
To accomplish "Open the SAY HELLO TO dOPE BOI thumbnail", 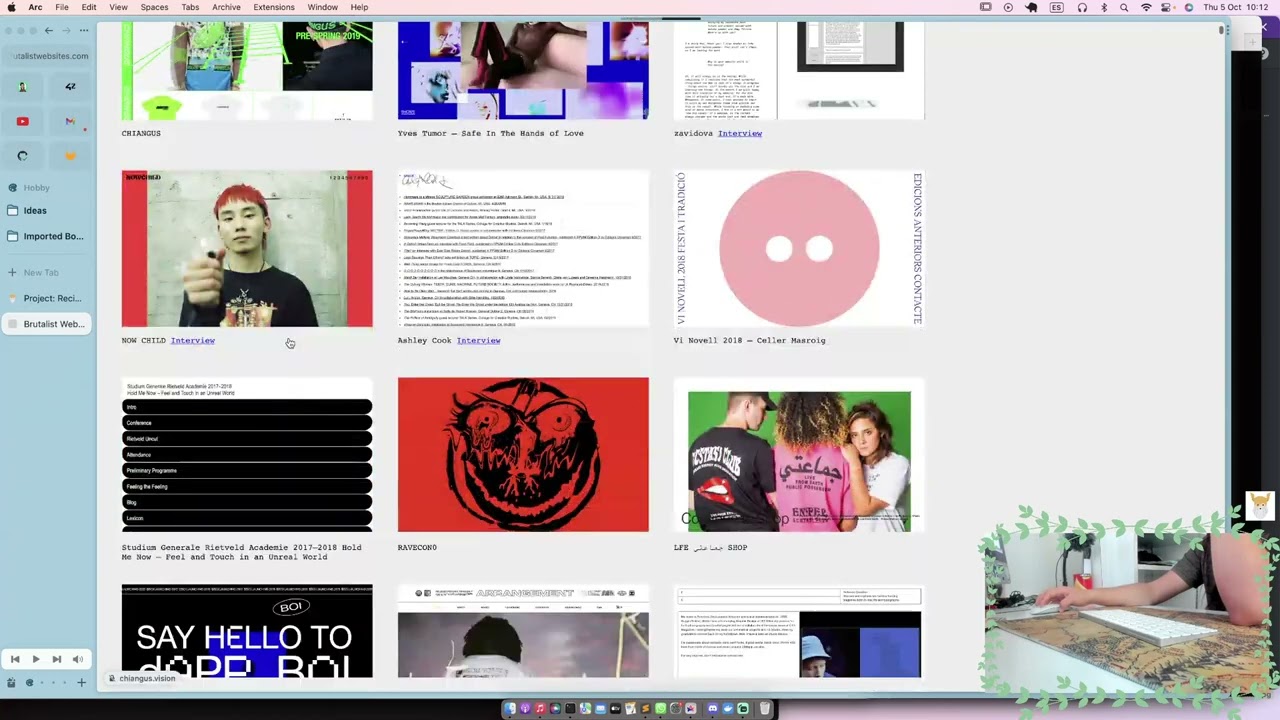I will tap(247, 631).
